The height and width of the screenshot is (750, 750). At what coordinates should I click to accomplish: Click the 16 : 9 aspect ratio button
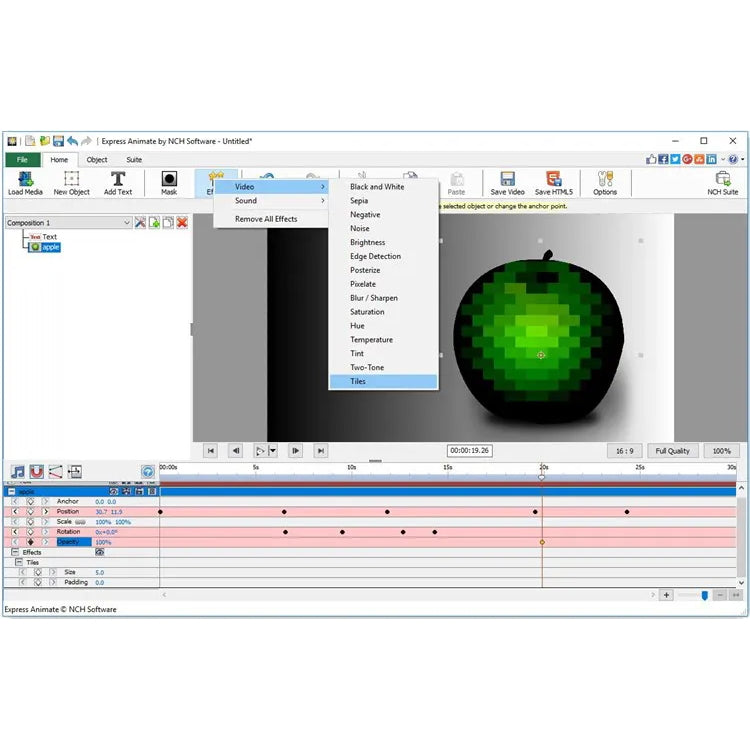point(624,451)
